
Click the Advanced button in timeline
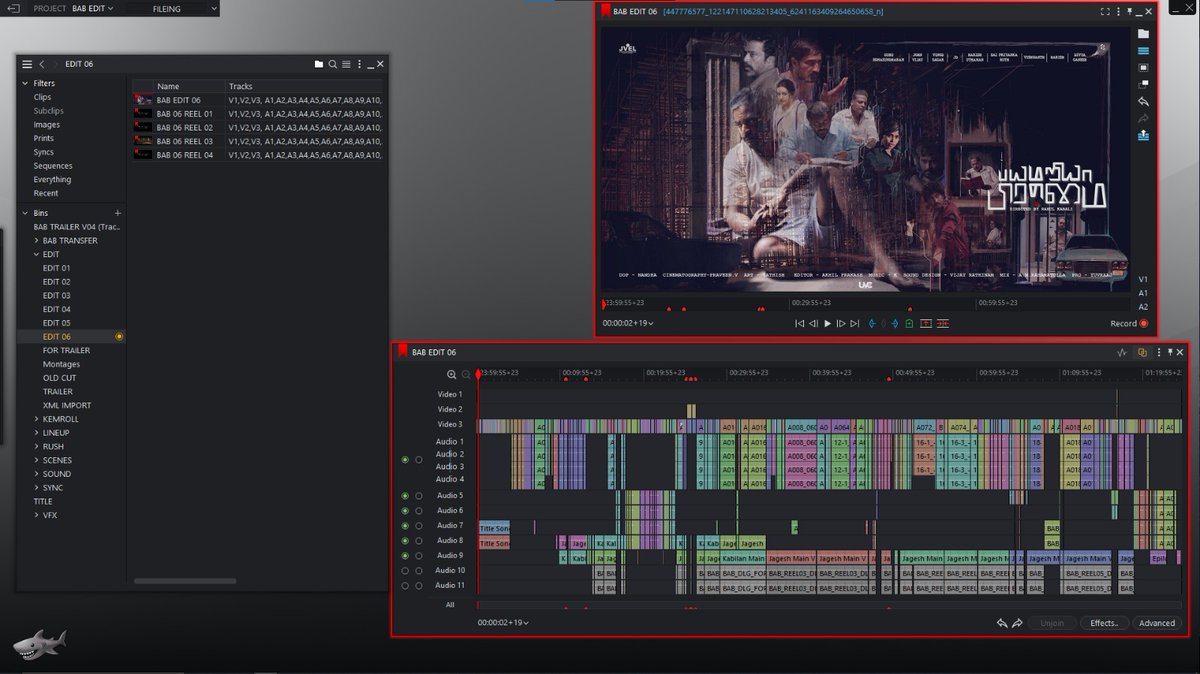tap(1157, 623)
